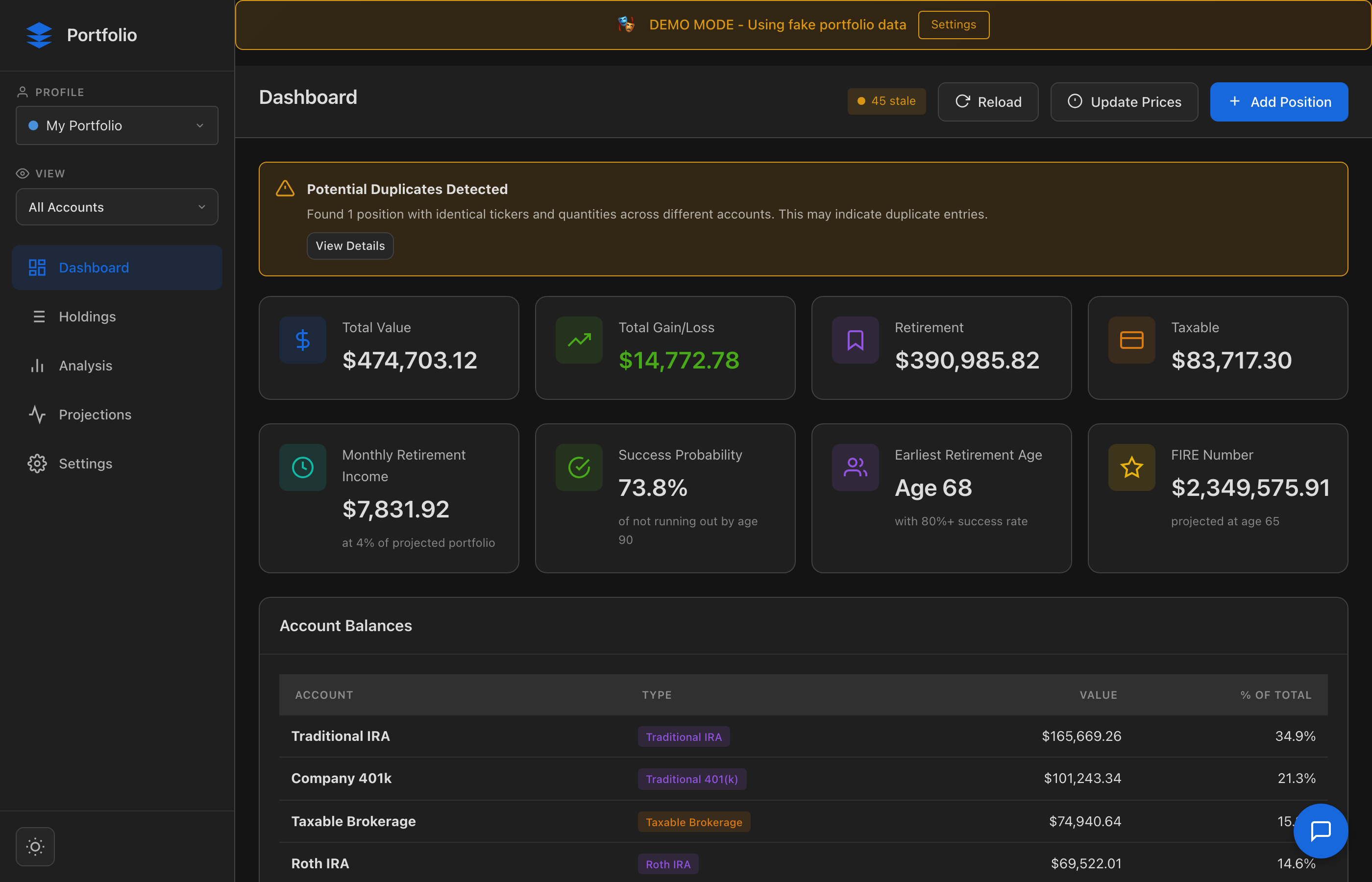The image size is (1372, 882).
Task: Click the 14.6% of total cell
Action: click(1297, 864)
